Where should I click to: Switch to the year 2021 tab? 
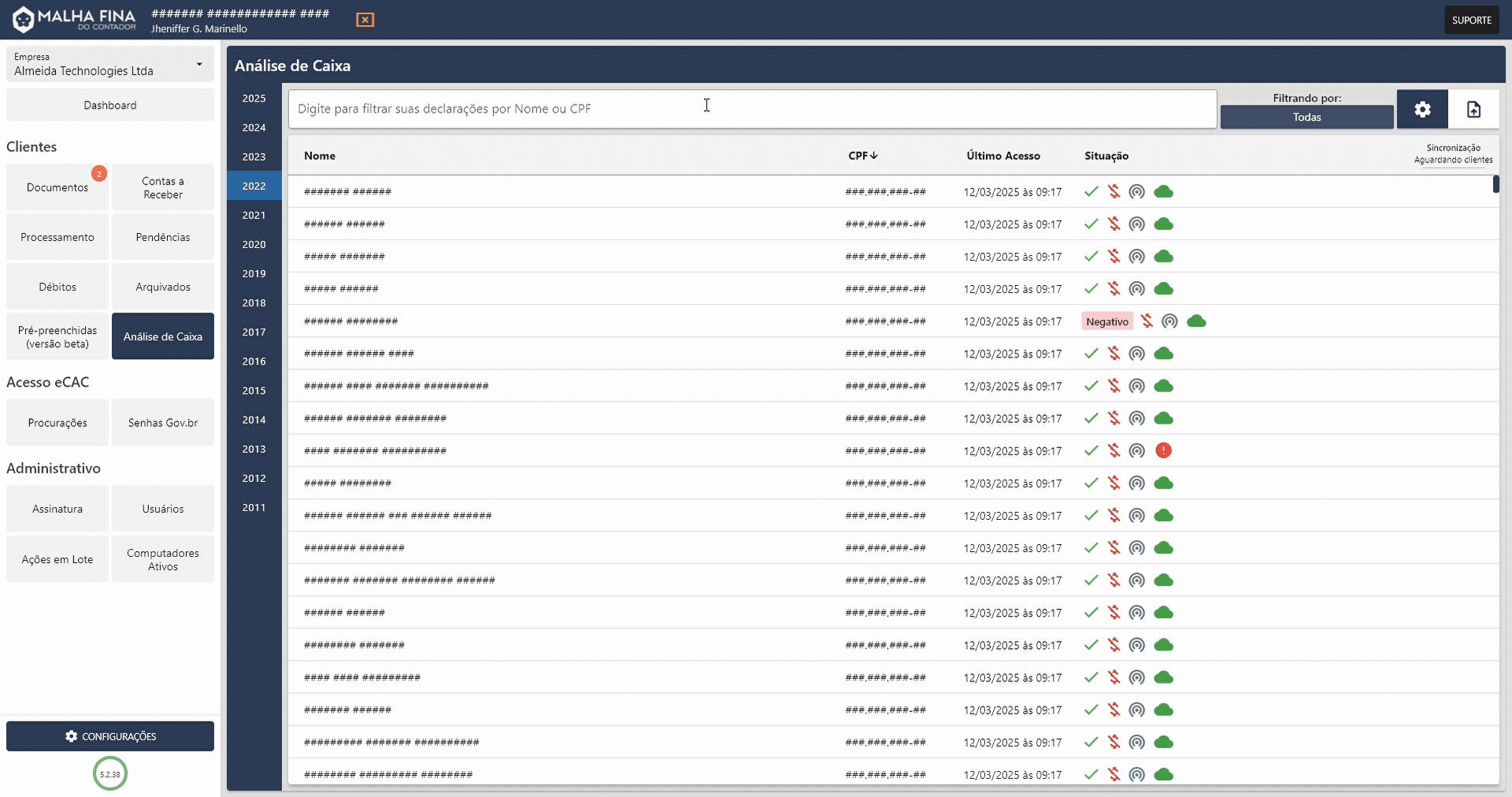coord(253,215)
